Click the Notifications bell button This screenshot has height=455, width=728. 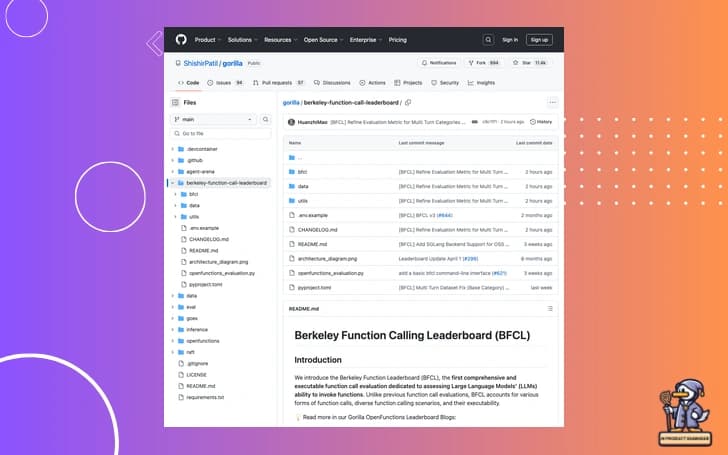tap(439, 62)
